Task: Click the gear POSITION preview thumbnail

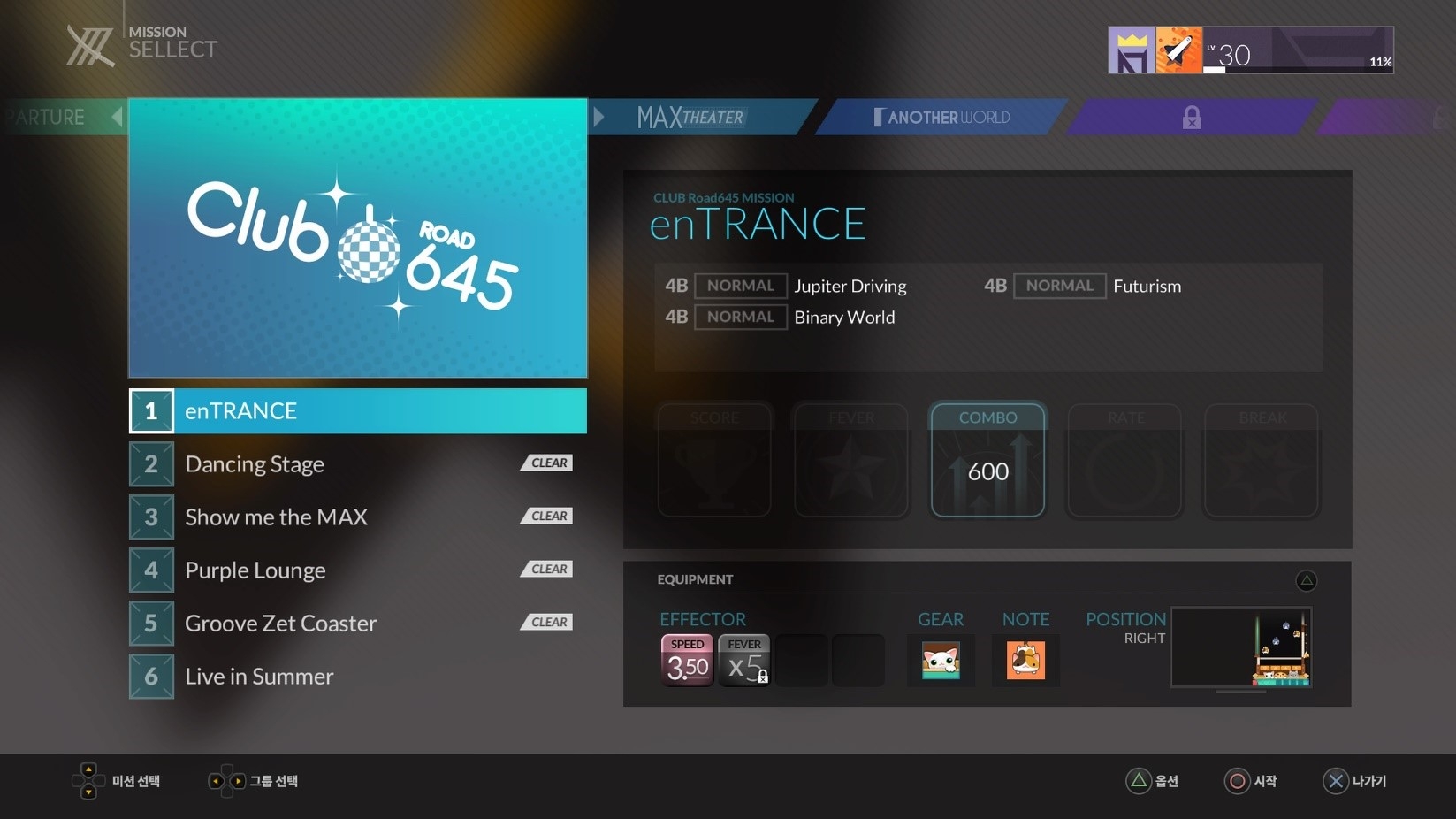Action: pos(1241,647)
